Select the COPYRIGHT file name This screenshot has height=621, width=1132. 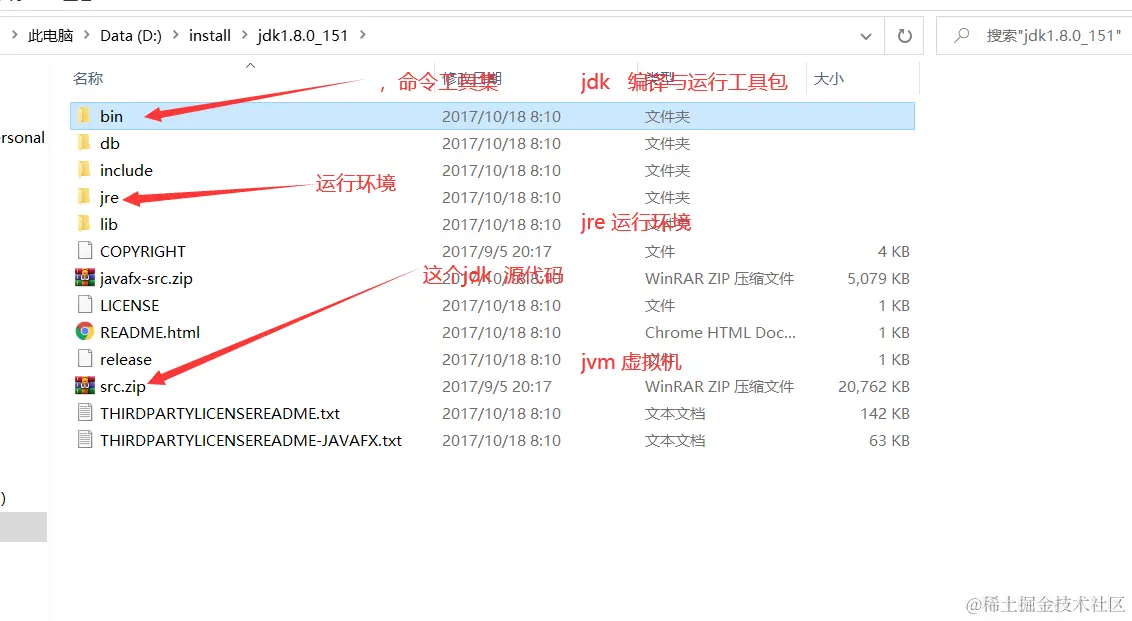142,251
